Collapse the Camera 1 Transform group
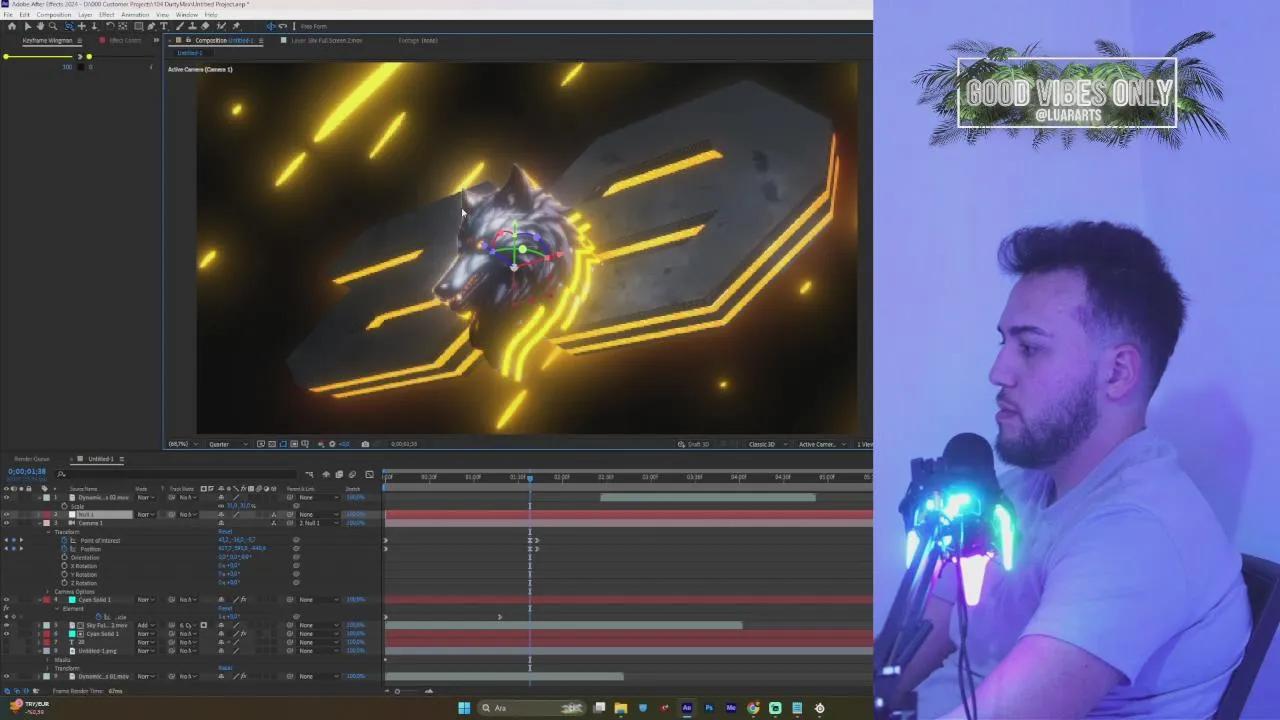The height and width of the screenshot is (720, 1280). pyautogui.click(x=48, y=532)
